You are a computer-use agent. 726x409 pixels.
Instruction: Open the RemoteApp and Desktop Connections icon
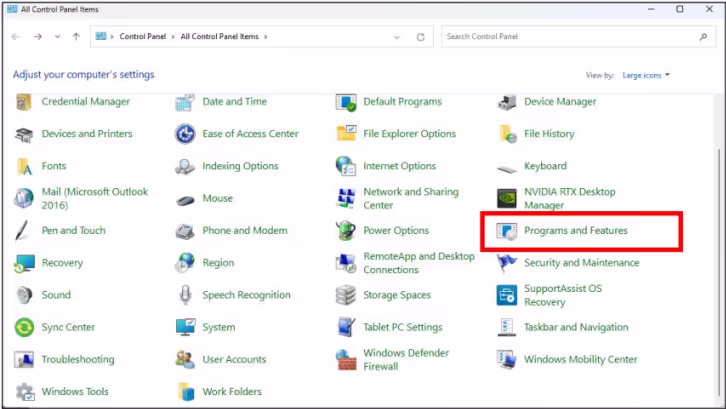tap(346, 263)
